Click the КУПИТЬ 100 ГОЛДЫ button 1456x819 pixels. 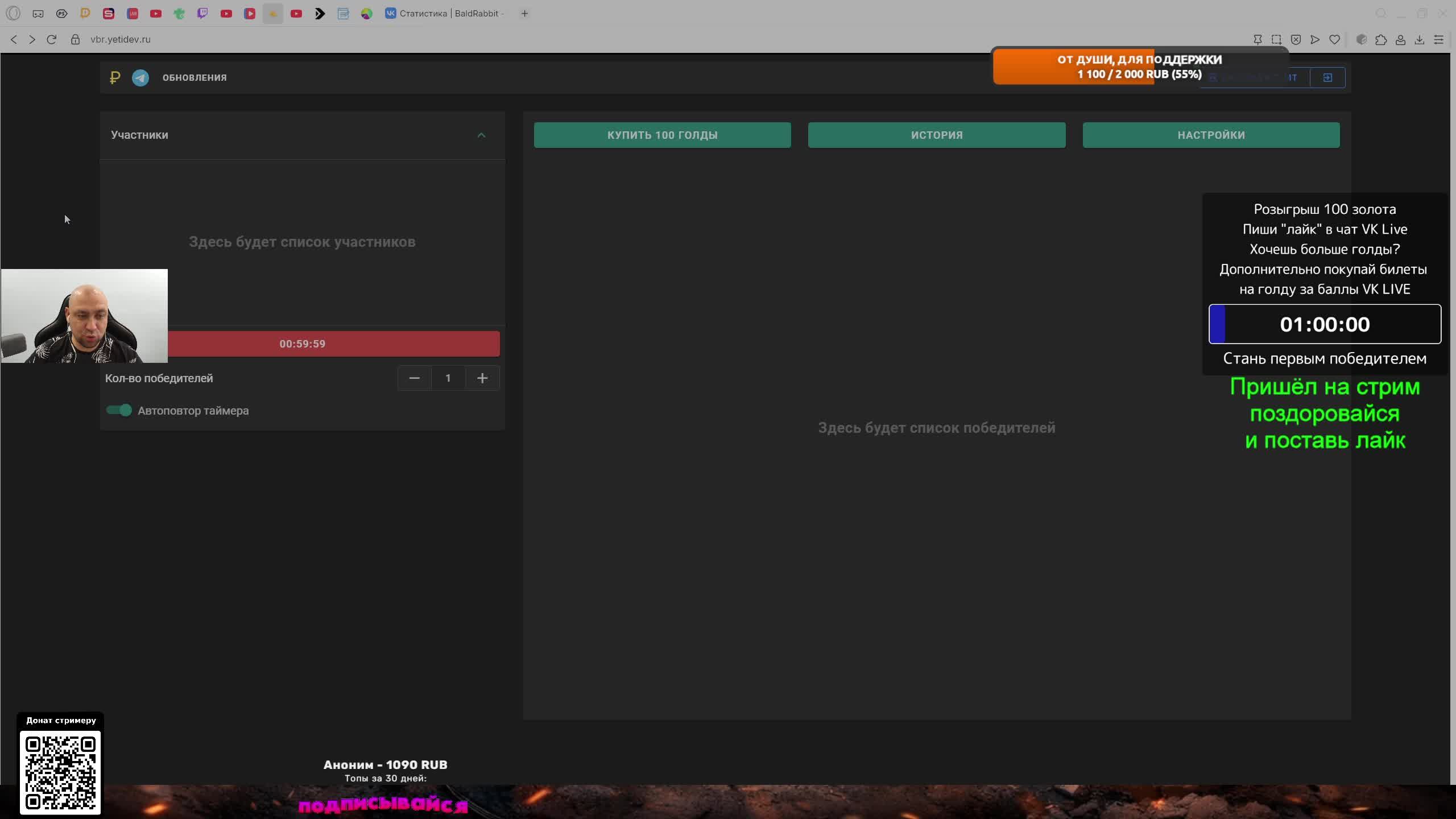(662, 135)
